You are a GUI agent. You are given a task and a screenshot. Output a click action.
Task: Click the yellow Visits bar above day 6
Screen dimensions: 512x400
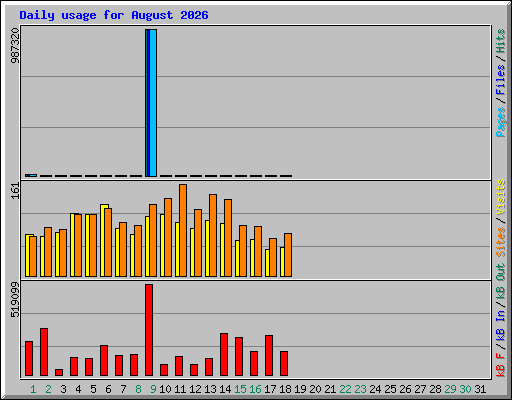pos(103,240)
